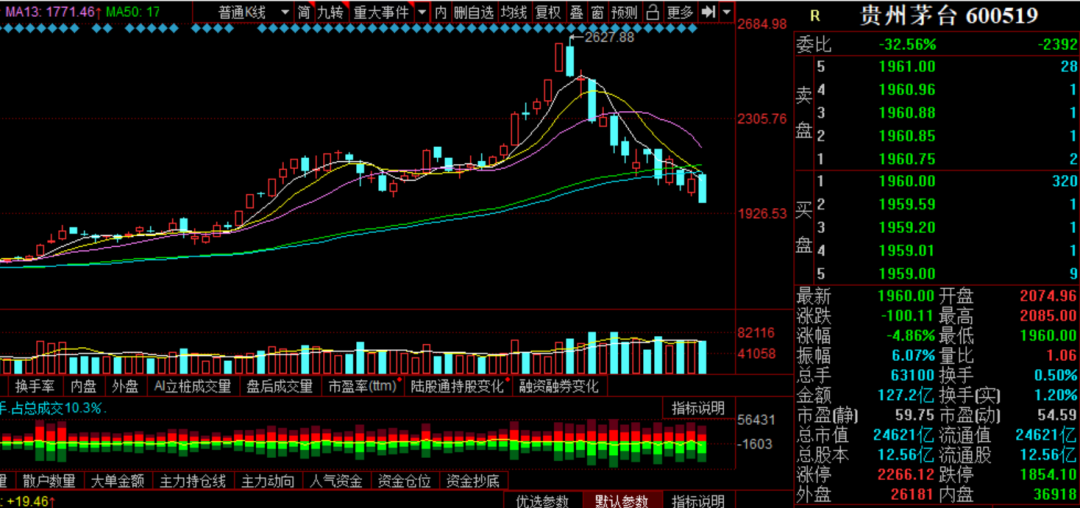Switch to the 外盘 indicator tab

click(x=126, y=386)
